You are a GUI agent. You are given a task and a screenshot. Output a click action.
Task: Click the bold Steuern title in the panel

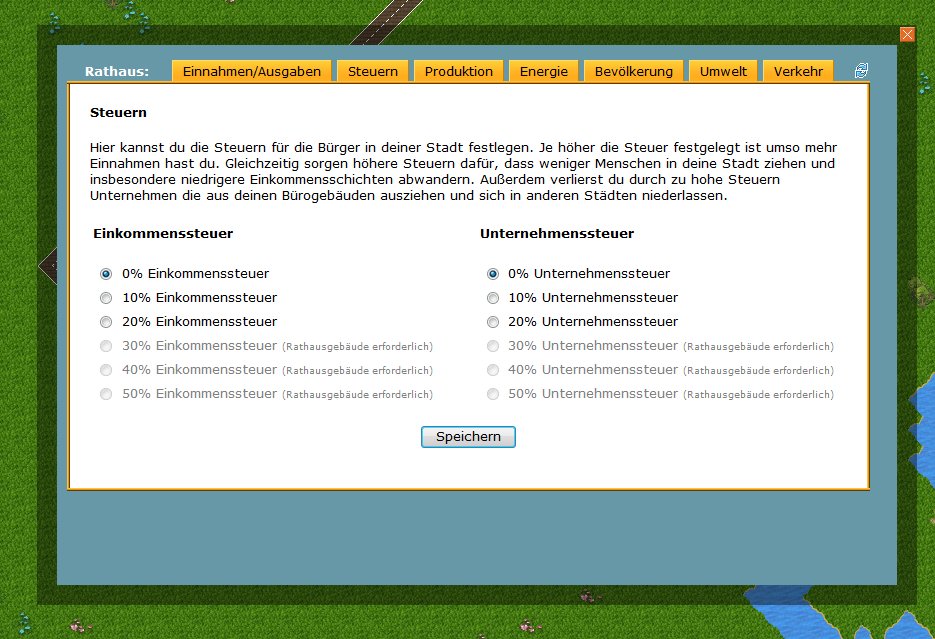(118, 113)
